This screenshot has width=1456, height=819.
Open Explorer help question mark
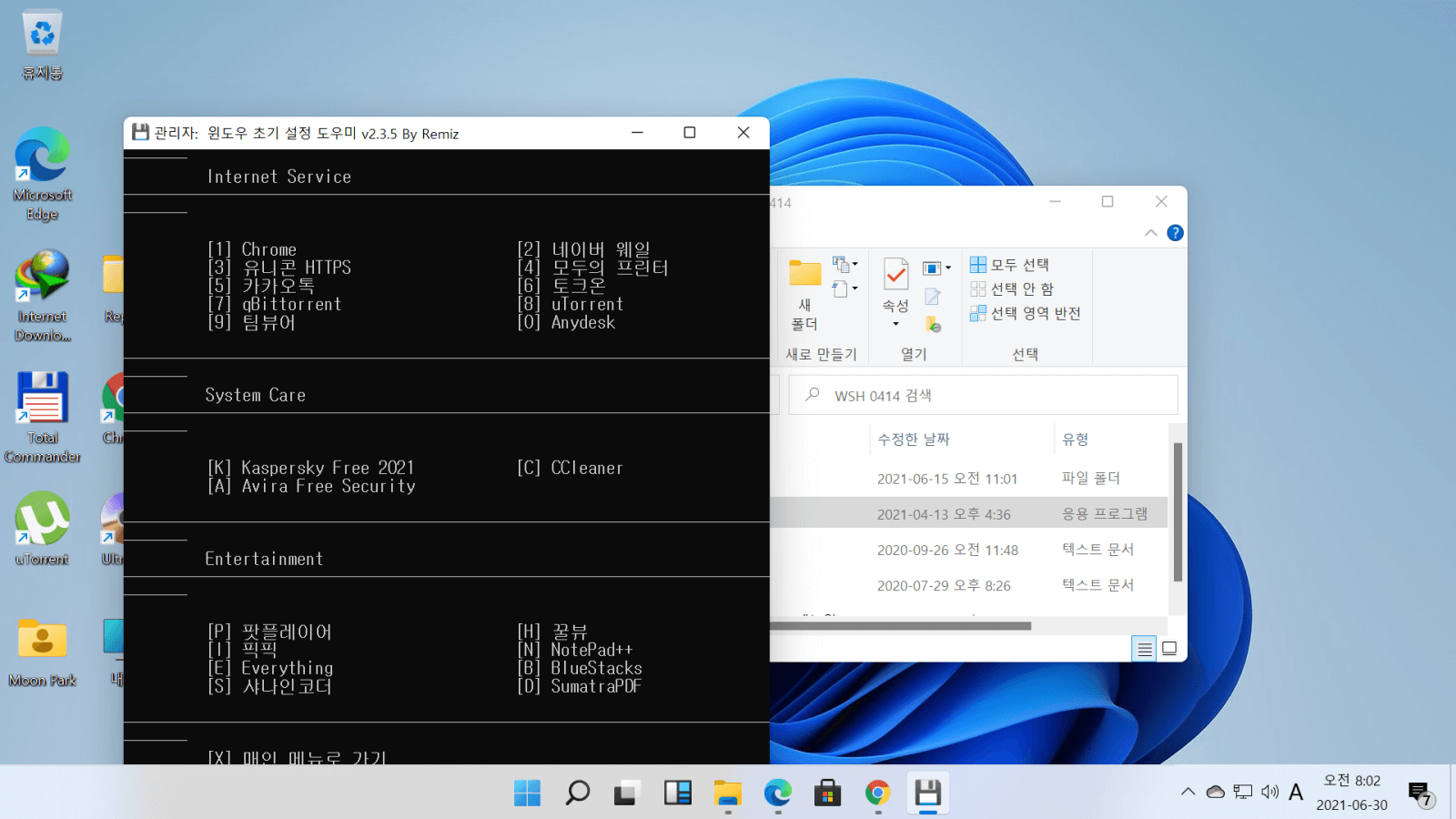(x=1175, y=233)
